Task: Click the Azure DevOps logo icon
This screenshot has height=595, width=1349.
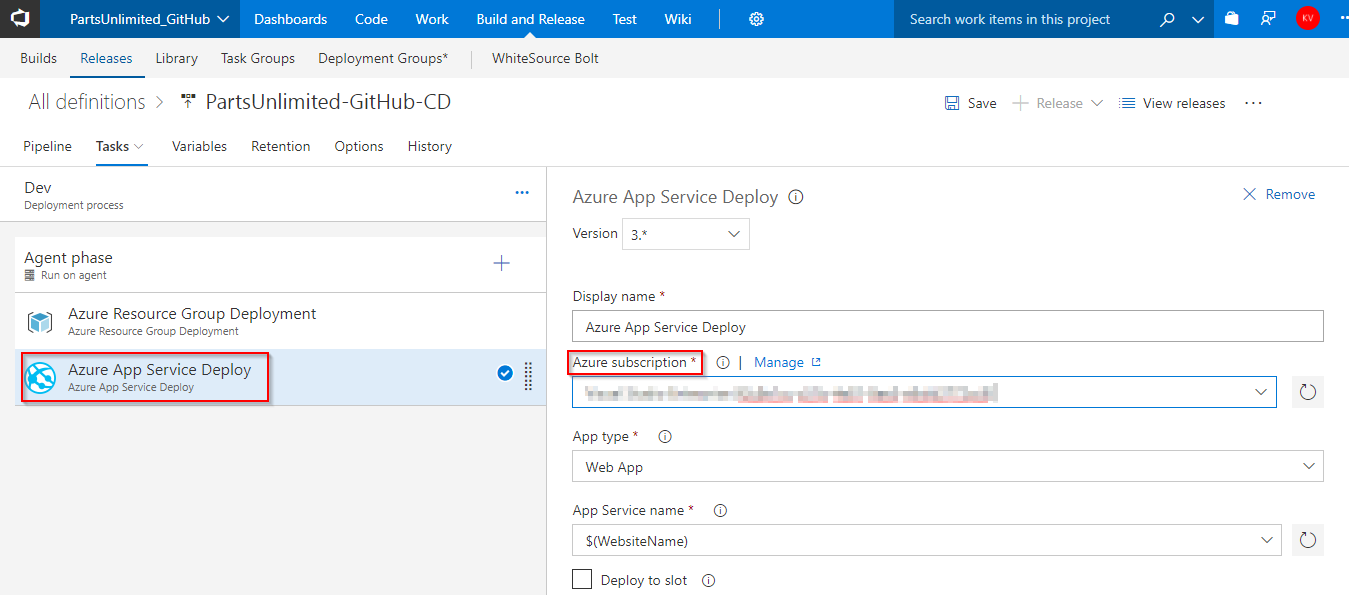Action: coord(20,19)
